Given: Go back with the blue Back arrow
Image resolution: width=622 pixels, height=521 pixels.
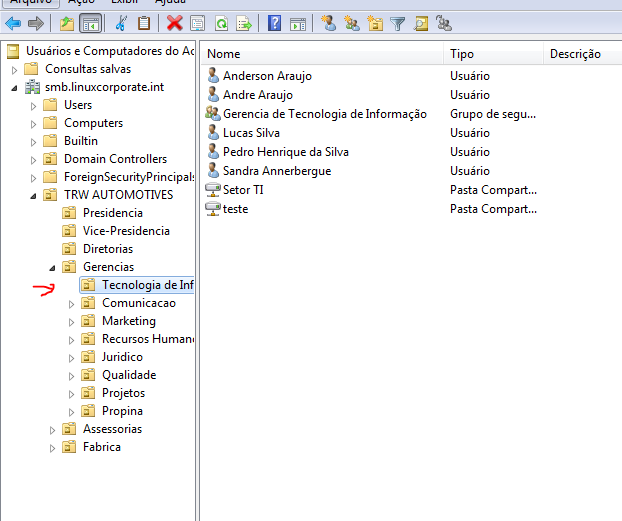Looking at the screenshot, I should 13,23.
